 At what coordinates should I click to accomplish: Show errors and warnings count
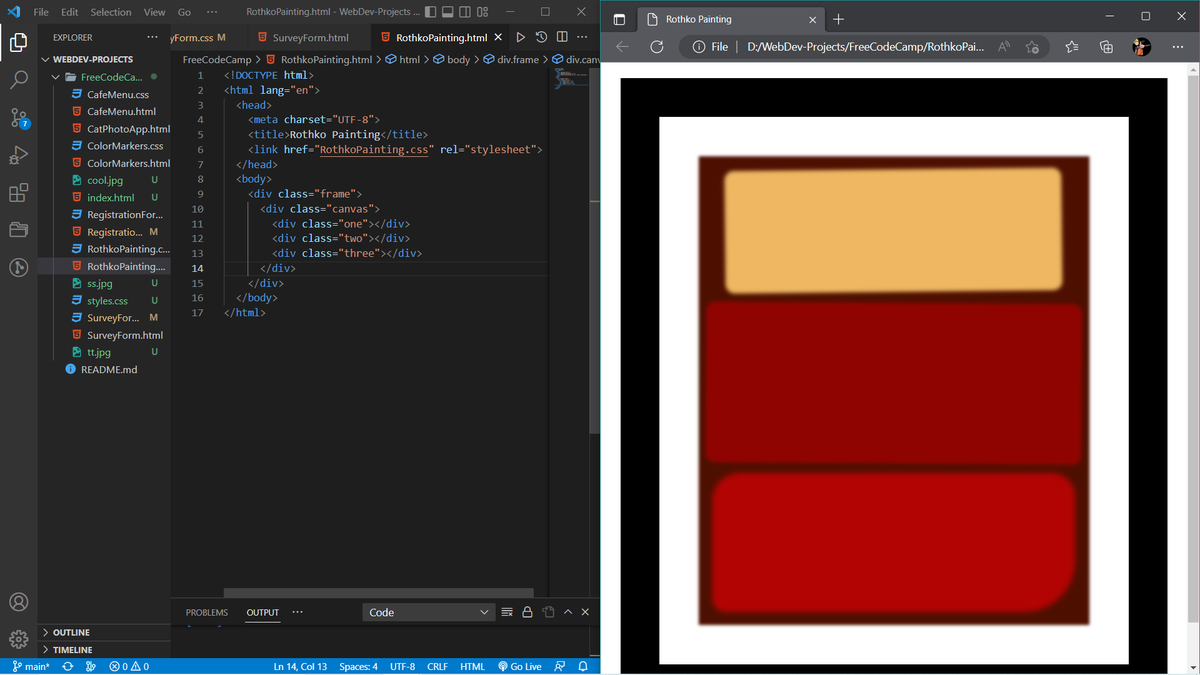coord(129,666)
